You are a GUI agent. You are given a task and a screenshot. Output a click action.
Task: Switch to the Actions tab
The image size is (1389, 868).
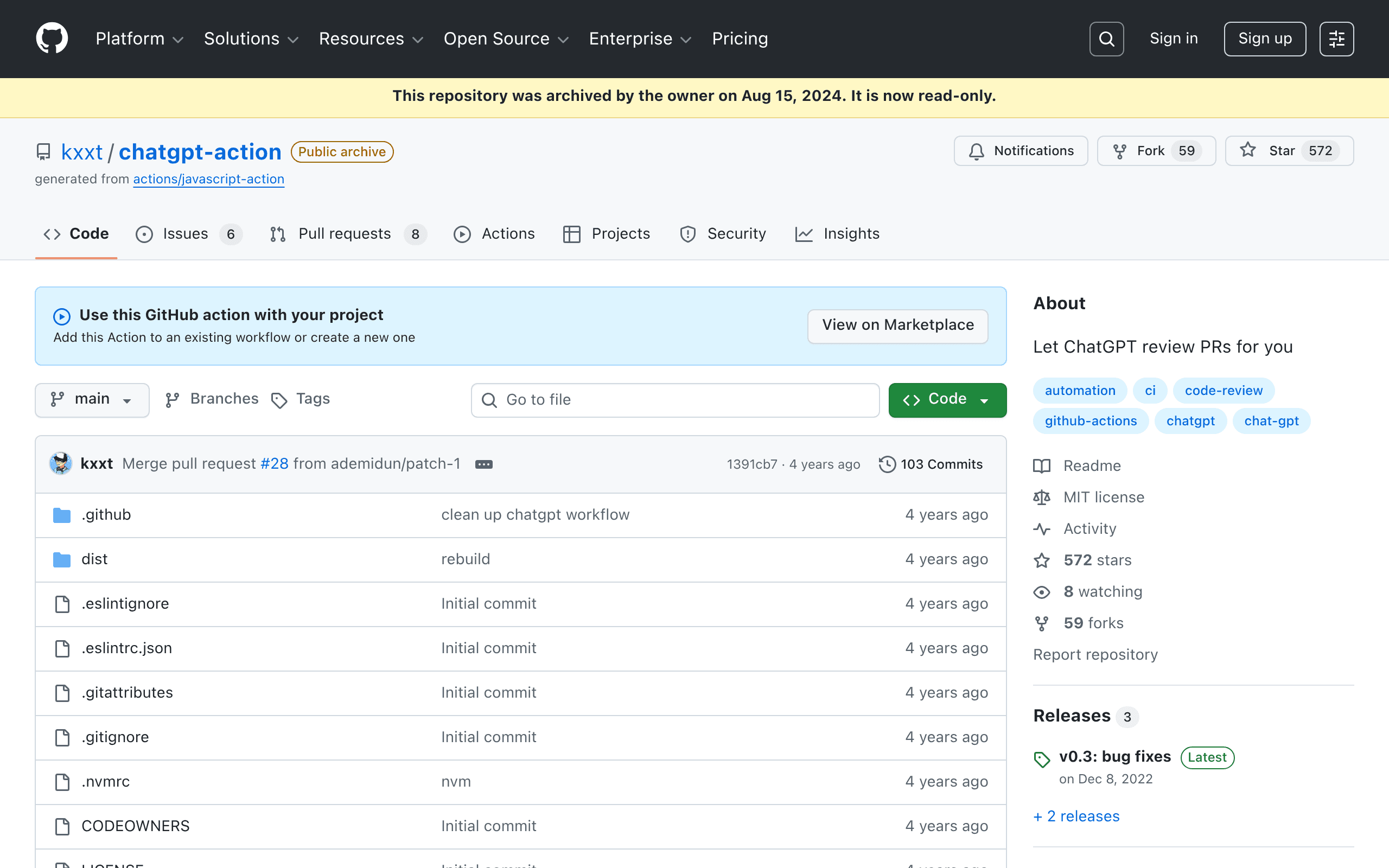(494, 234)
